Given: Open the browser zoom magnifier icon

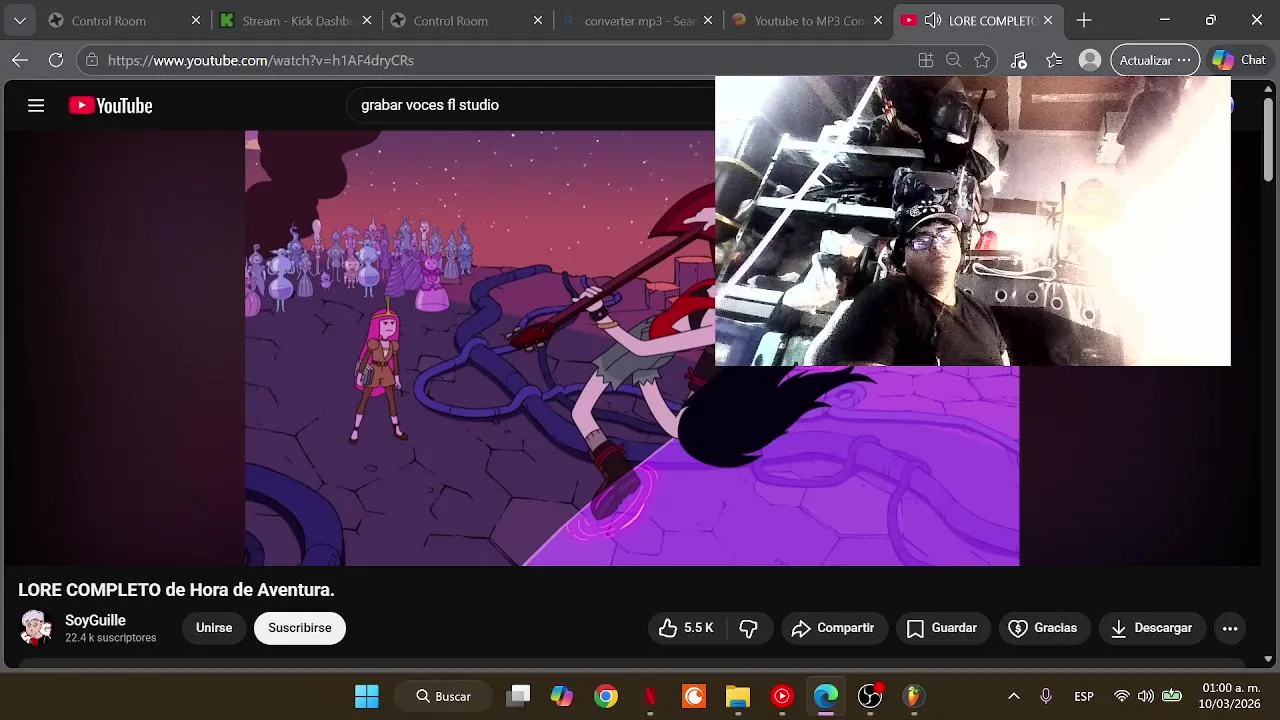Looking at the screenshot, I should (954, 60).
